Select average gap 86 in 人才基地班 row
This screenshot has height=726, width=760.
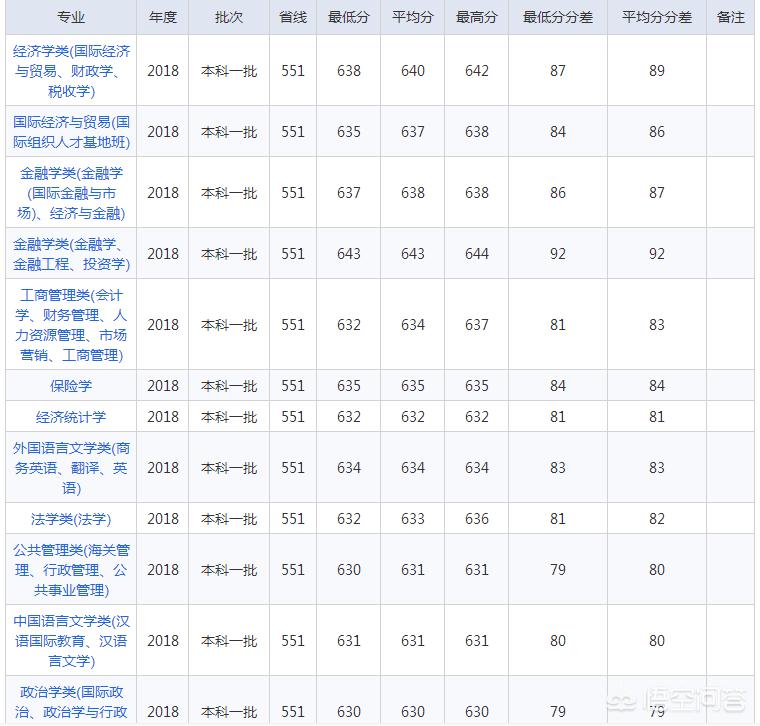657,132
